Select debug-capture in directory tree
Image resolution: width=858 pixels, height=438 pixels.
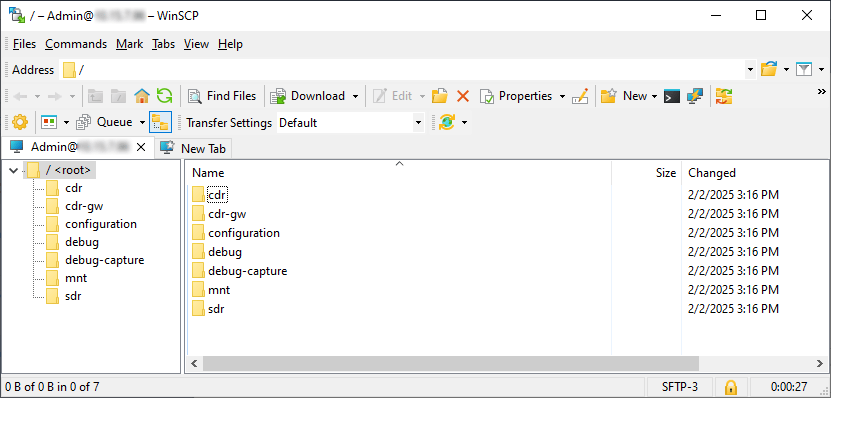[x=105, y=261]
